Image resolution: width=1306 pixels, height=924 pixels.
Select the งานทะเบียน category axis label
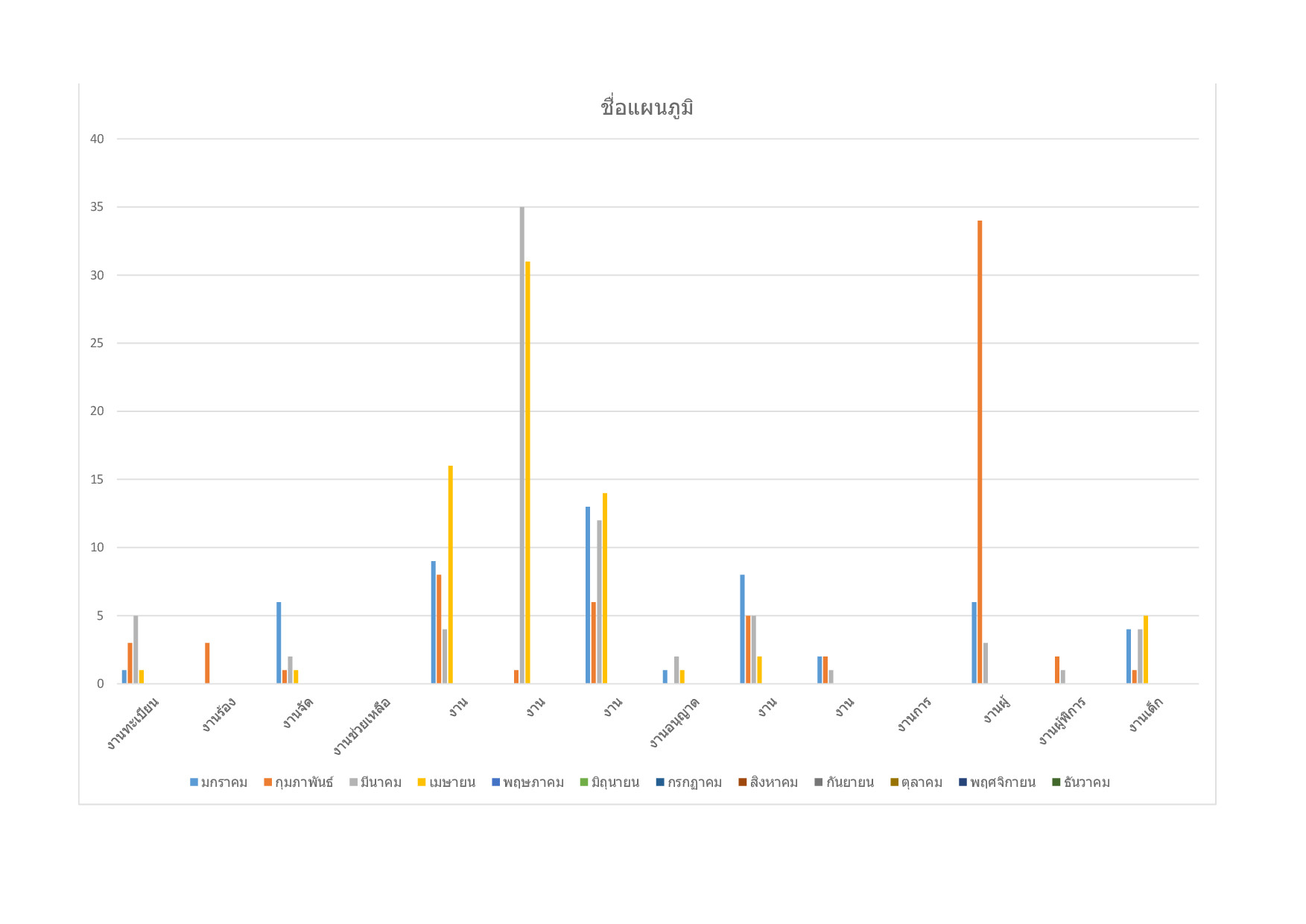(x=133, y=723)
